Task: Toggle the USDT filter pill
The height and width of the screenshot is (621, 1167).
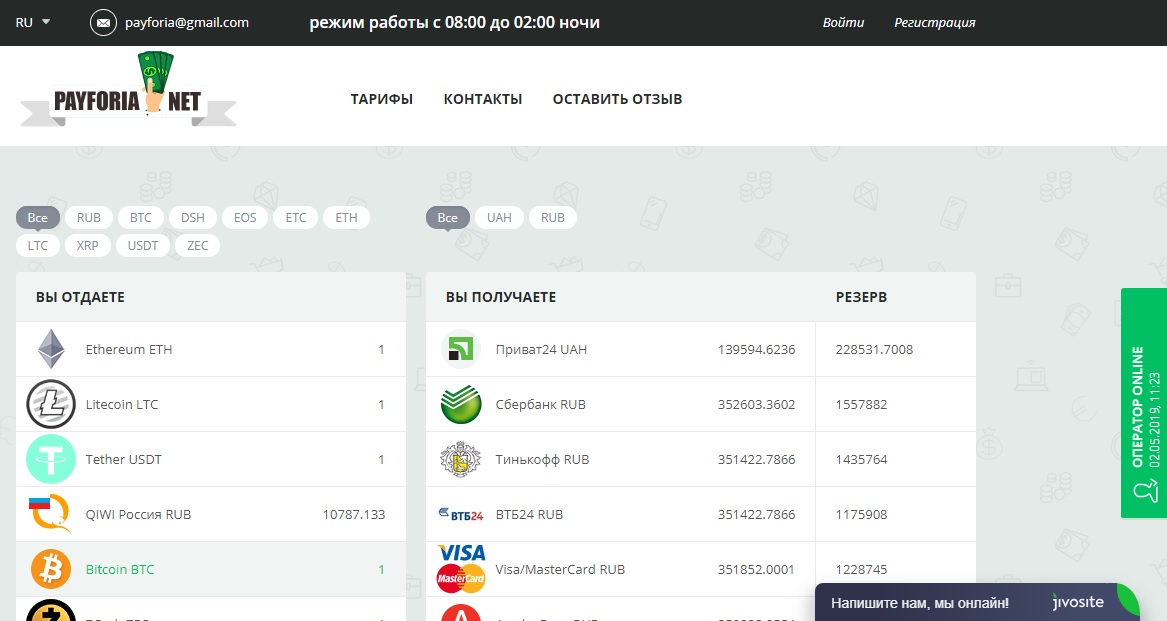Action: point(143,245)
